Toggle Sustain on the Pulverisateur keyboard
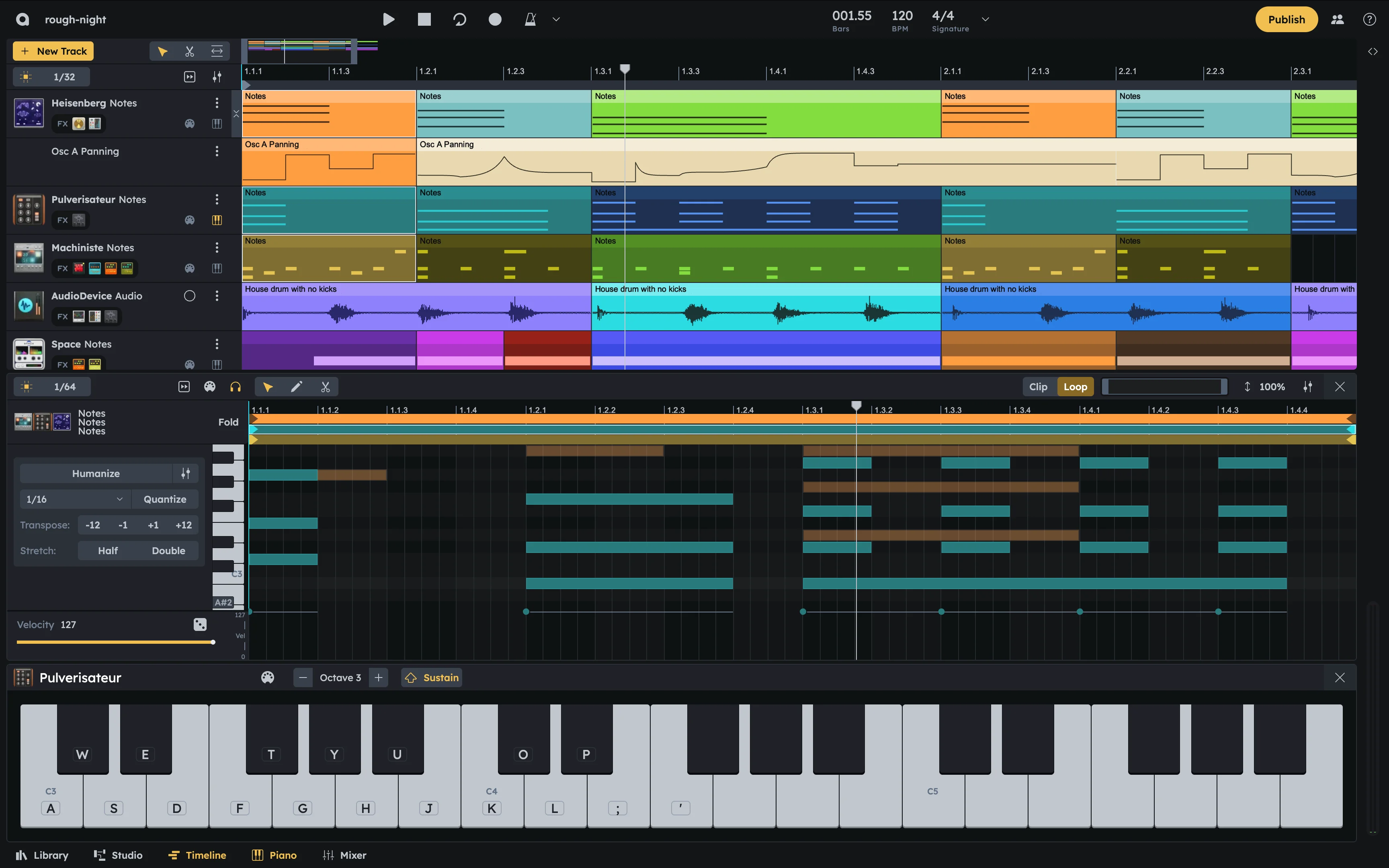The image size is (1389, 868). click(431, 678)
